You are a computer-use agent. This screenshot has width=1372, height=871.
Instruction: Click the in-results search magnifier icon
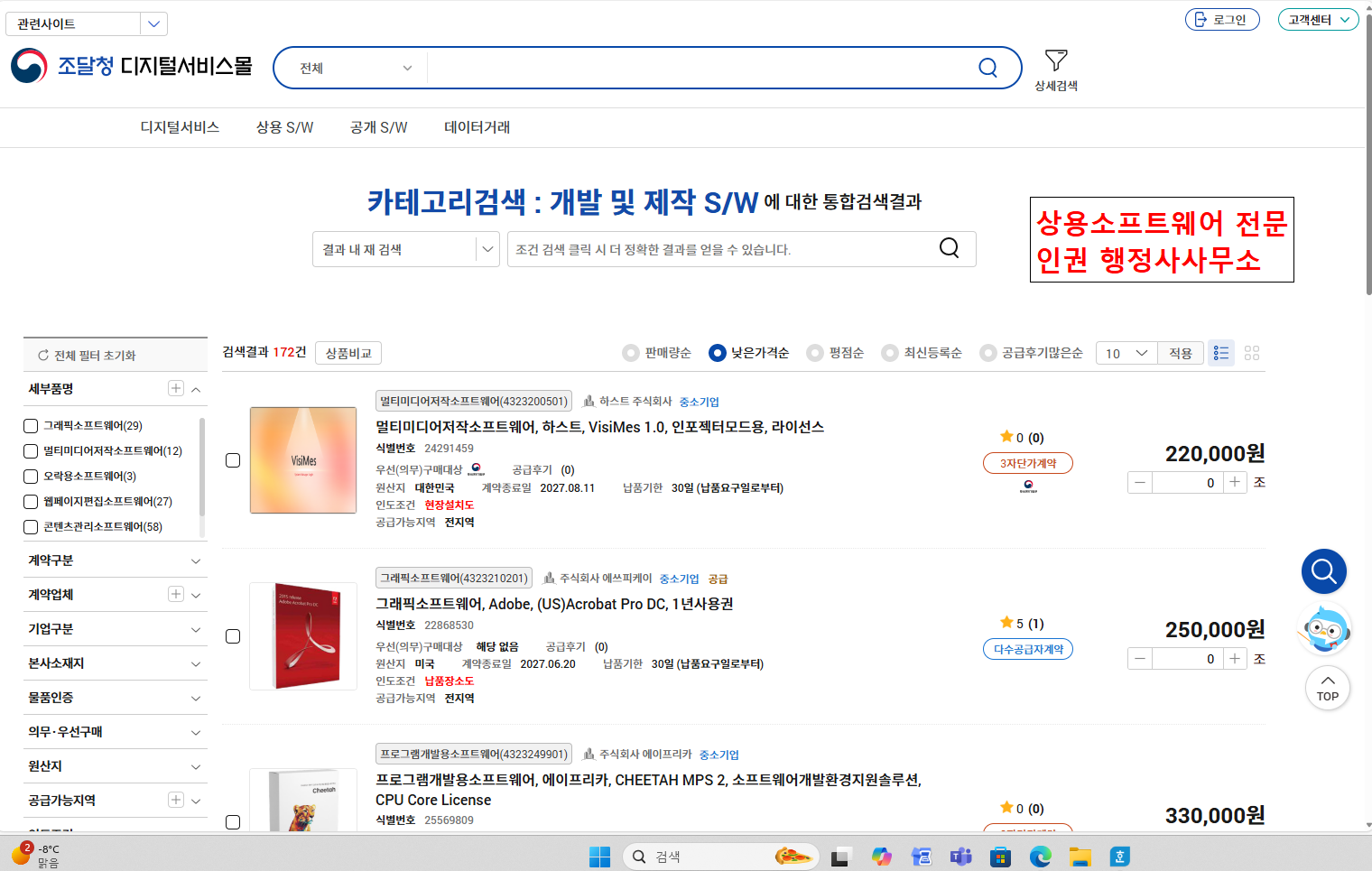click(950, 248)
